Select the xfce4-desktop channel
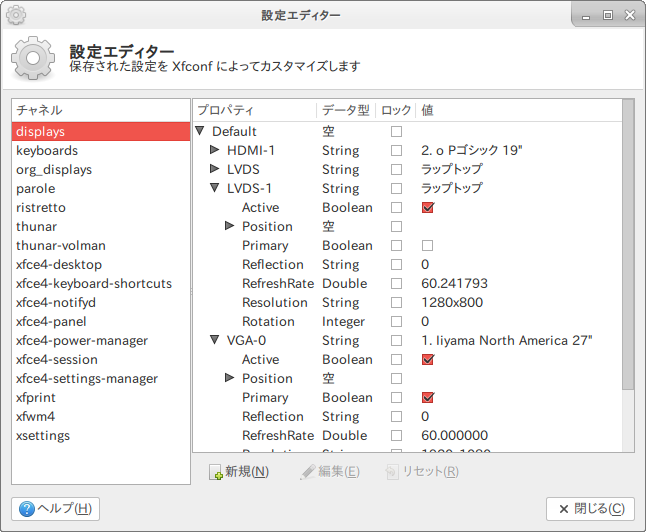Viewport: 646px width, 532px height. pyautogui.click(x=101, y=264)
